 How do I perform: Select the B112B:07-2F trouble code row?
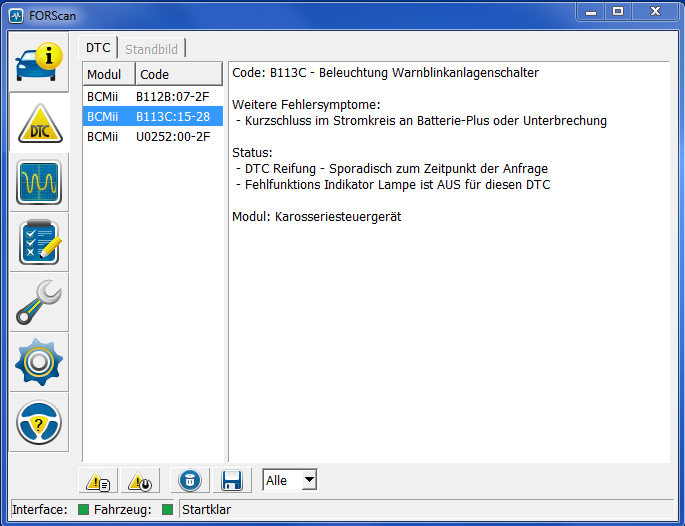tap(152, 97)
